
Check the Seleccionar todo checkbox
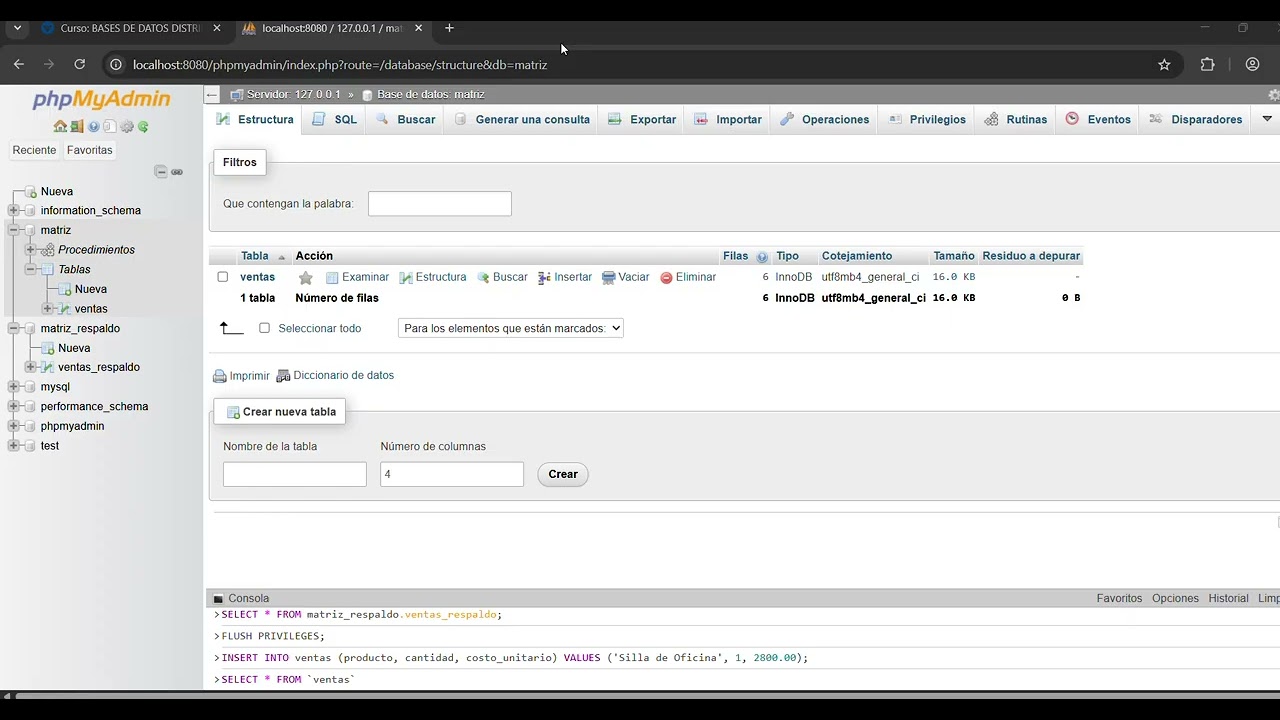265,328
